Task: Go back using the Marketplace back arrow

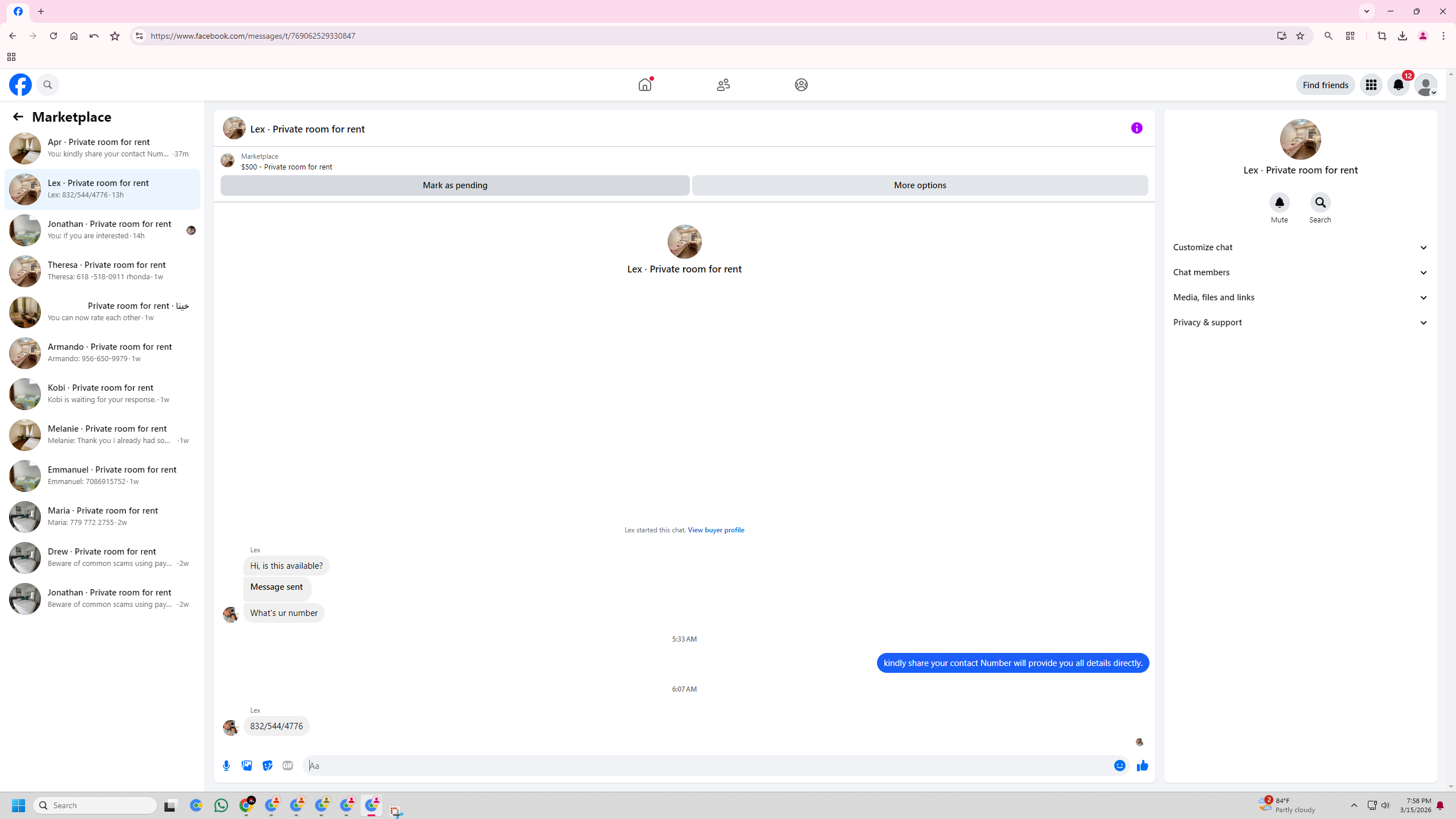Action: 18,117
